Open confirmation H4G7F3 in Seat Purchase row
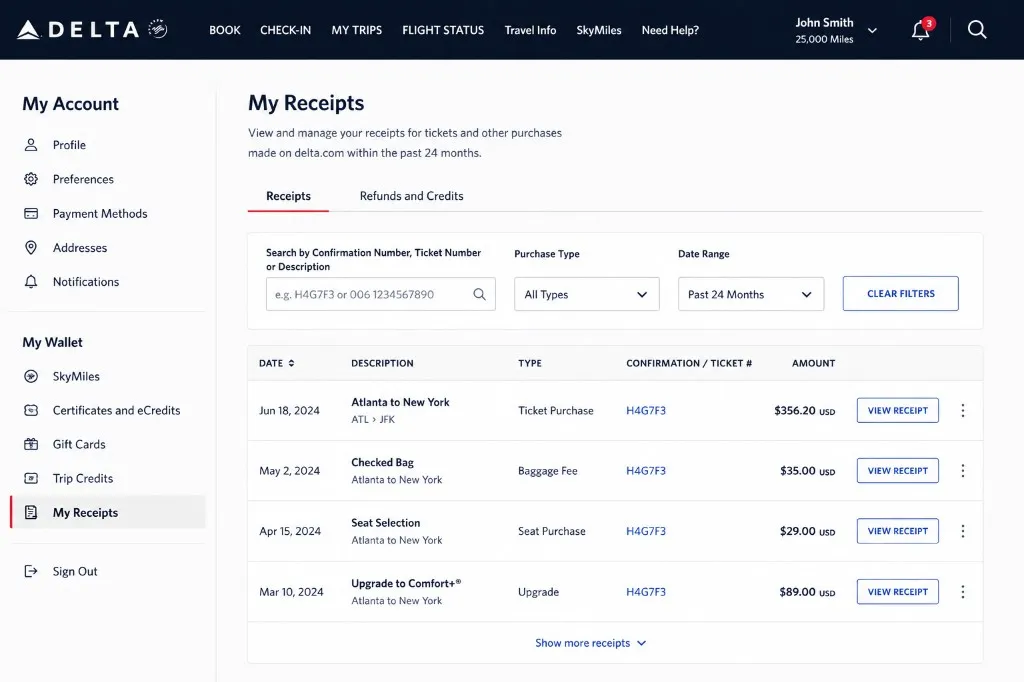This screenshot has width=1024, height=682. pos(646,531)
